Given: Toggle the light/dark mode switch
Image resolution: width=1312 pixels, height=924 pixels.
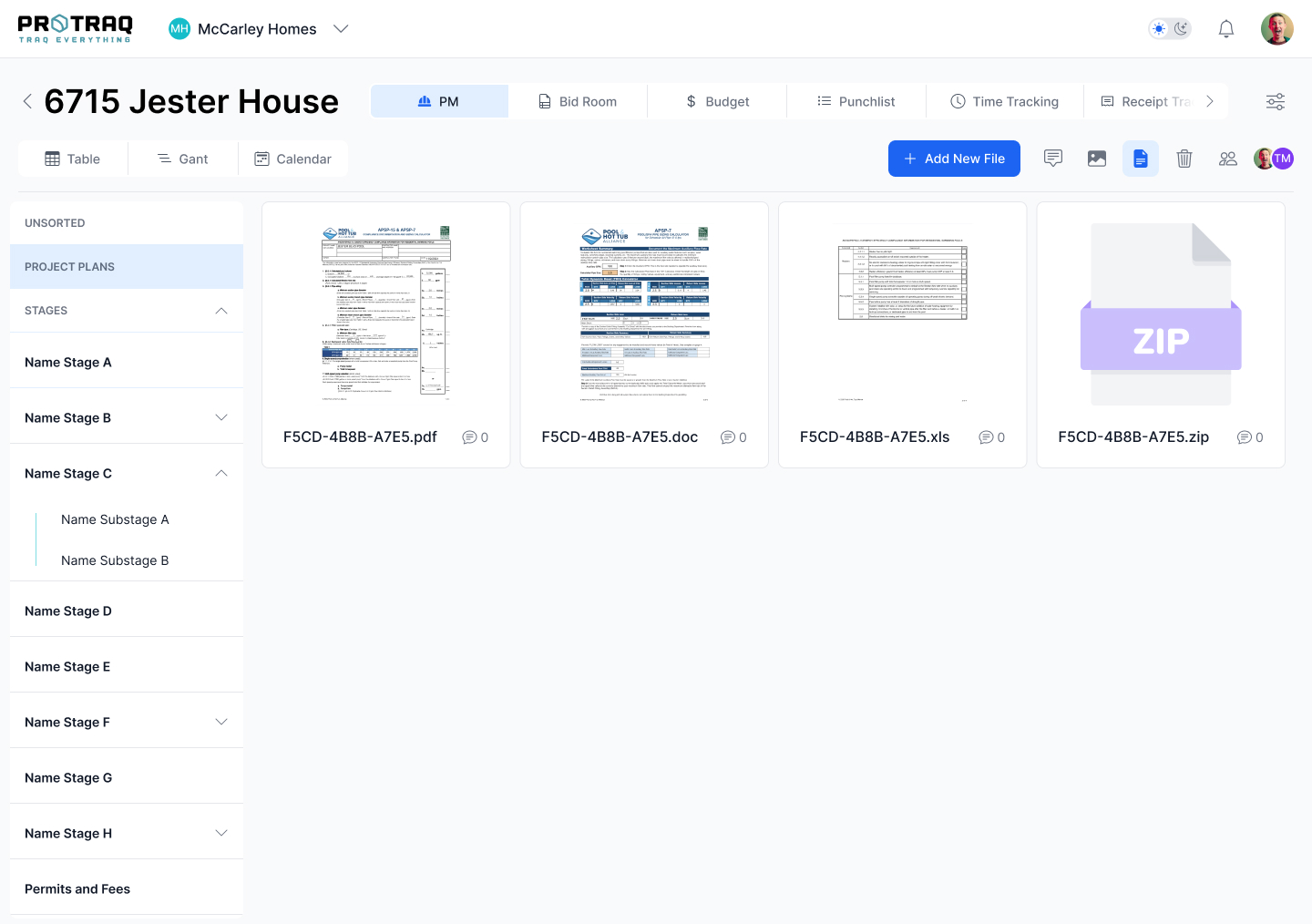Looking at the screenshot, I should (1170, 29).
